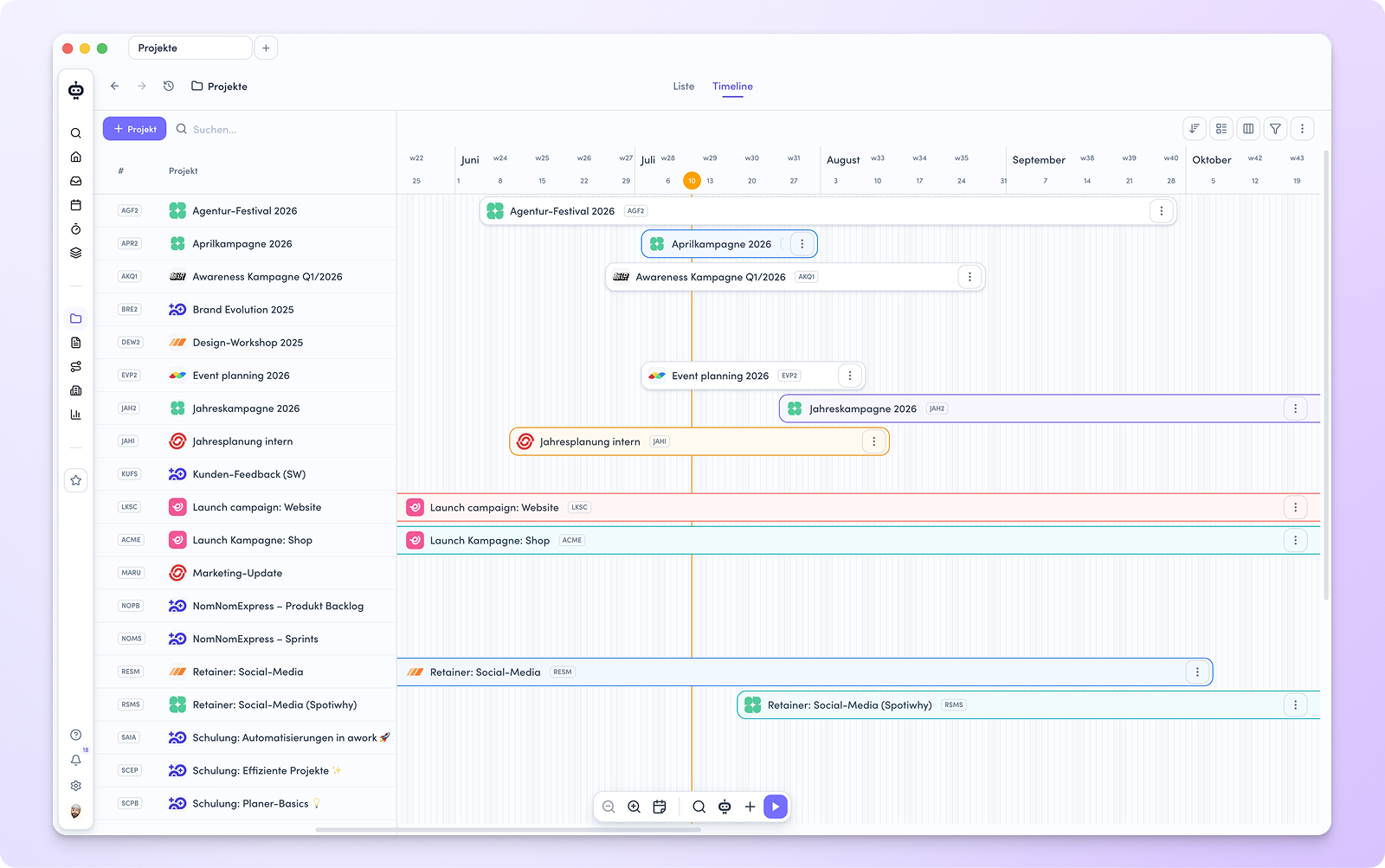Zoom in the timeline with magnifier plus

coord(634,807)
